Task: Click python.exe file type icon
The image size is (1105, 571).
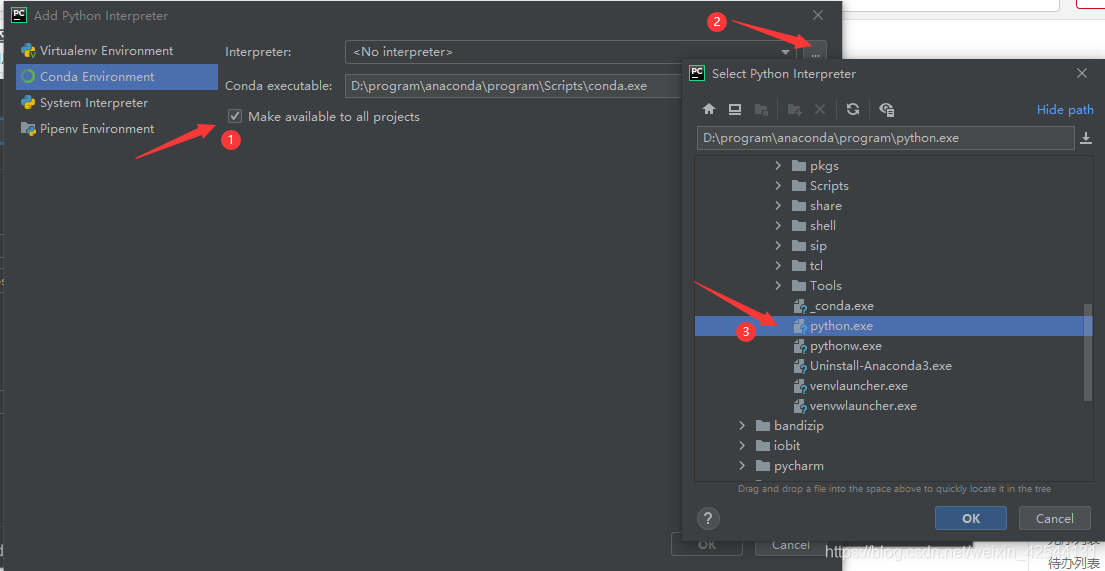Action: point(800,326)
